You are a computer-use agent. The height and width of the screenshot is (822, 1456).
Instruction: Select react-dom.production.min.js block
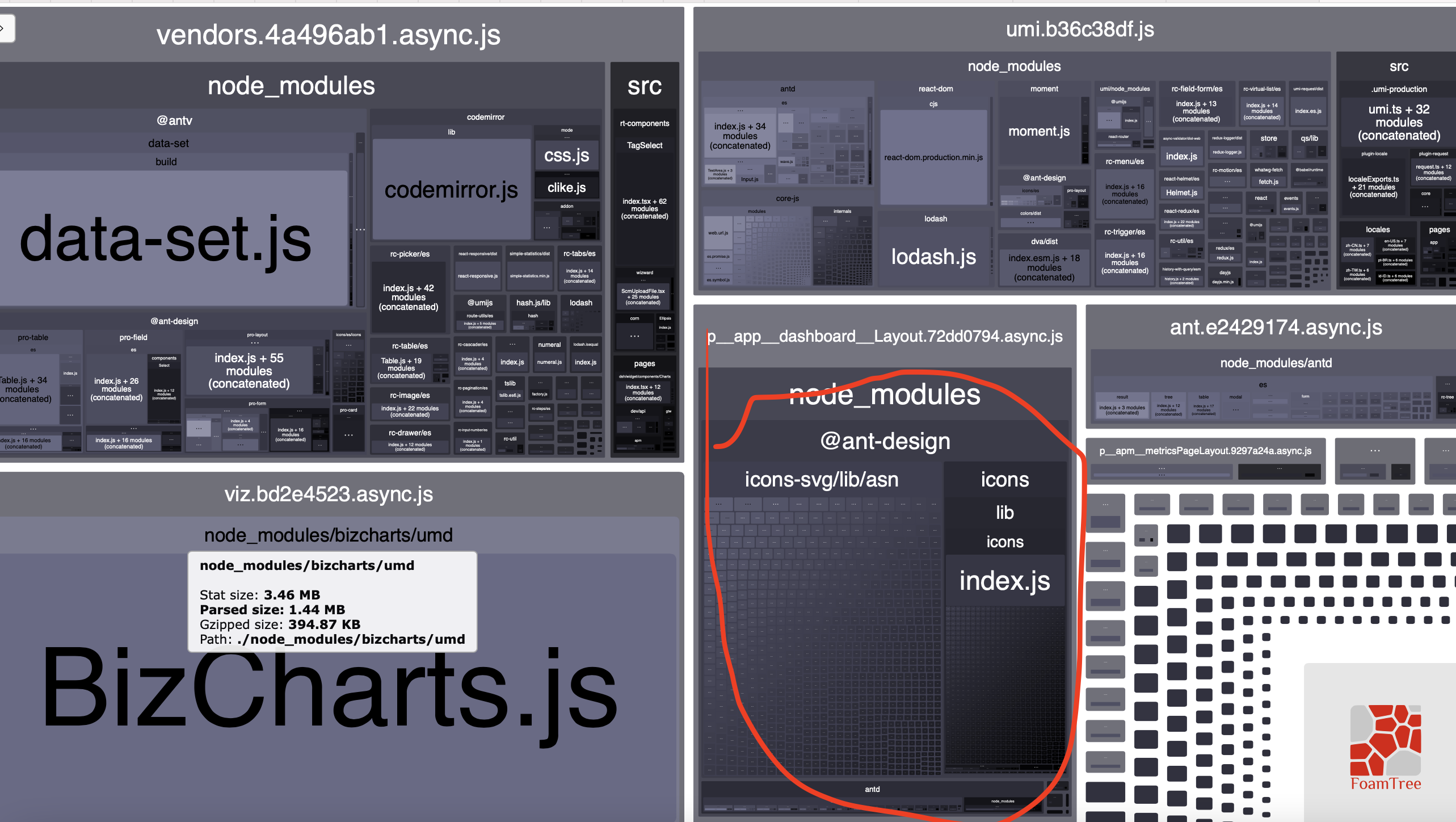point(933,157)
